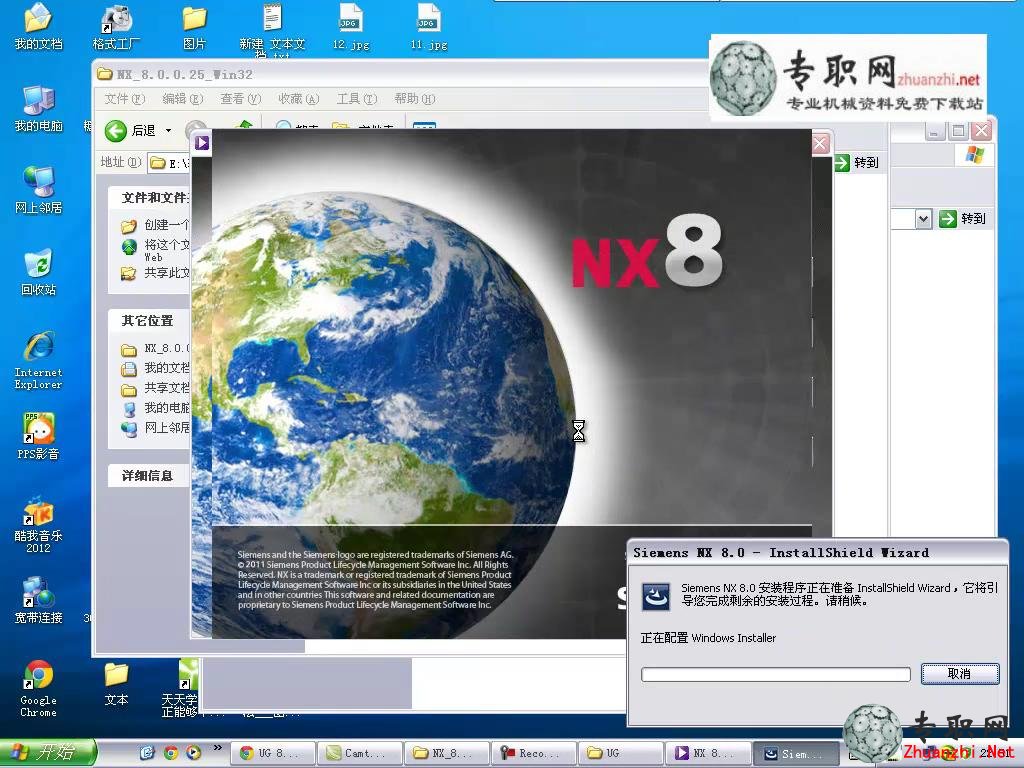Viewport: 1024px width, 768px height.
Task: Click the IE icon in Quick Launch
Action: (148, 753)
